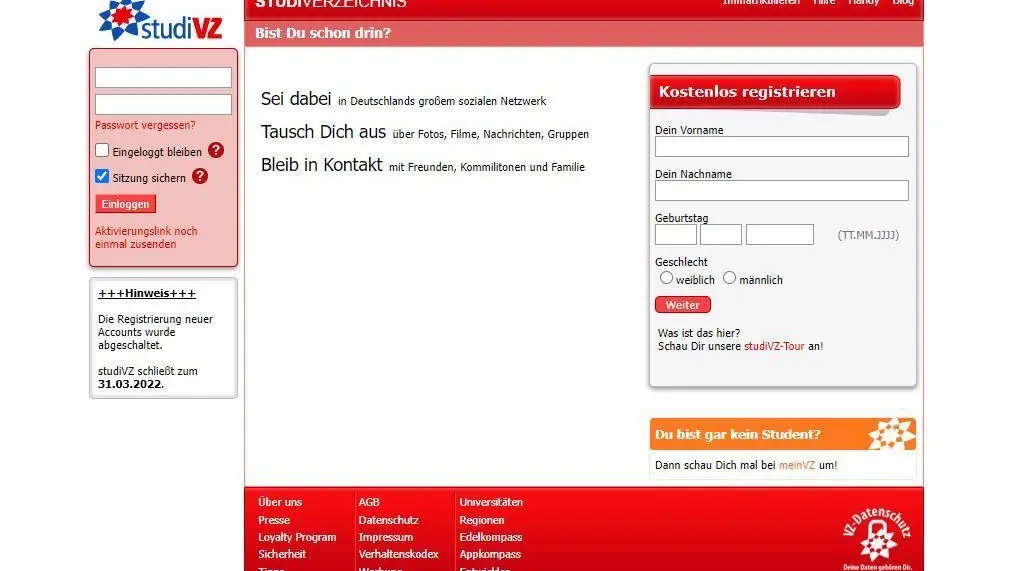
Task: Enable the Eingeloggt bleiben checkbox
Action: click(102, 151)
